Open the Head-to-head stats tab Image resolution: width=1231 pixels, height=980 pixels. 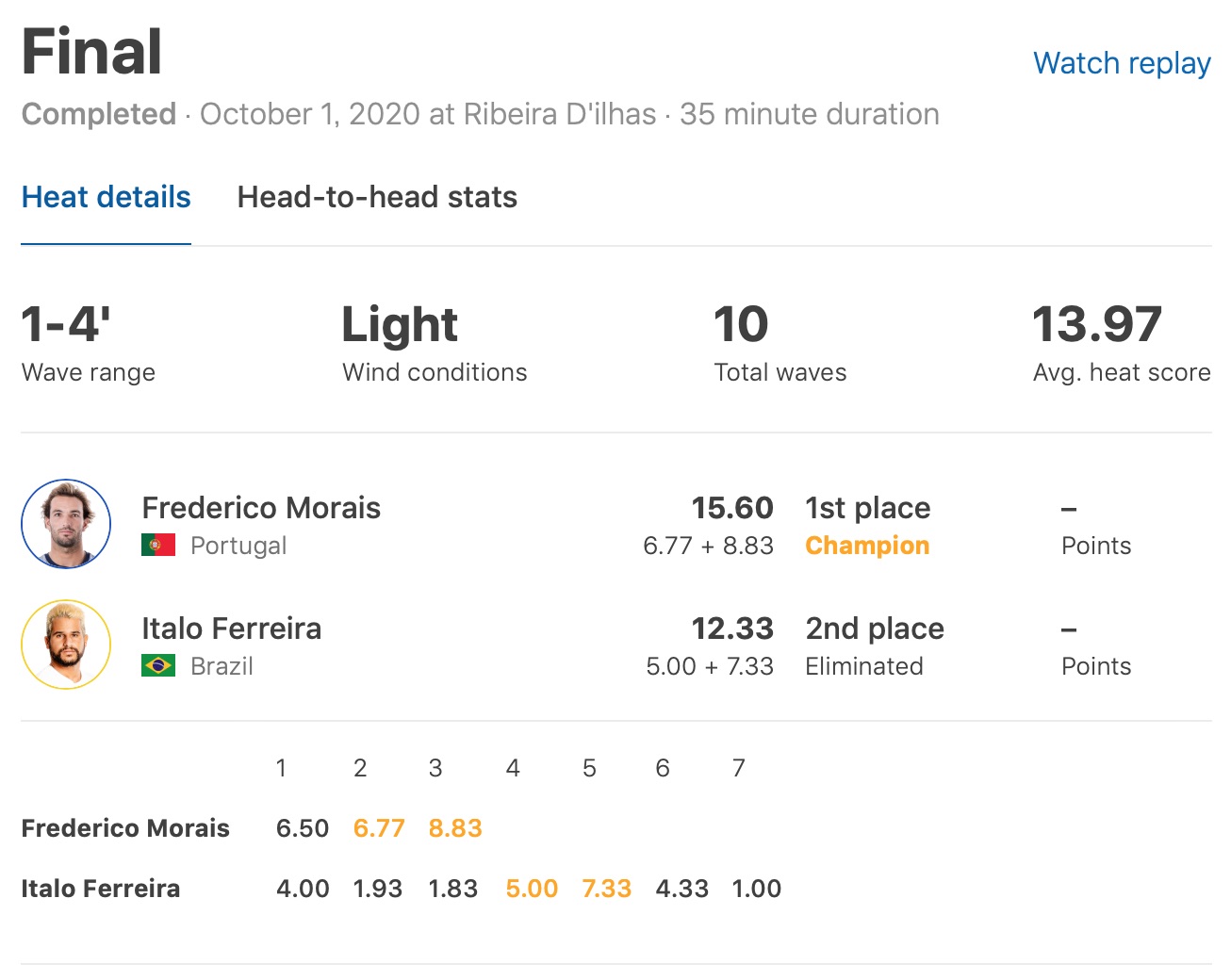click(377, 197)
